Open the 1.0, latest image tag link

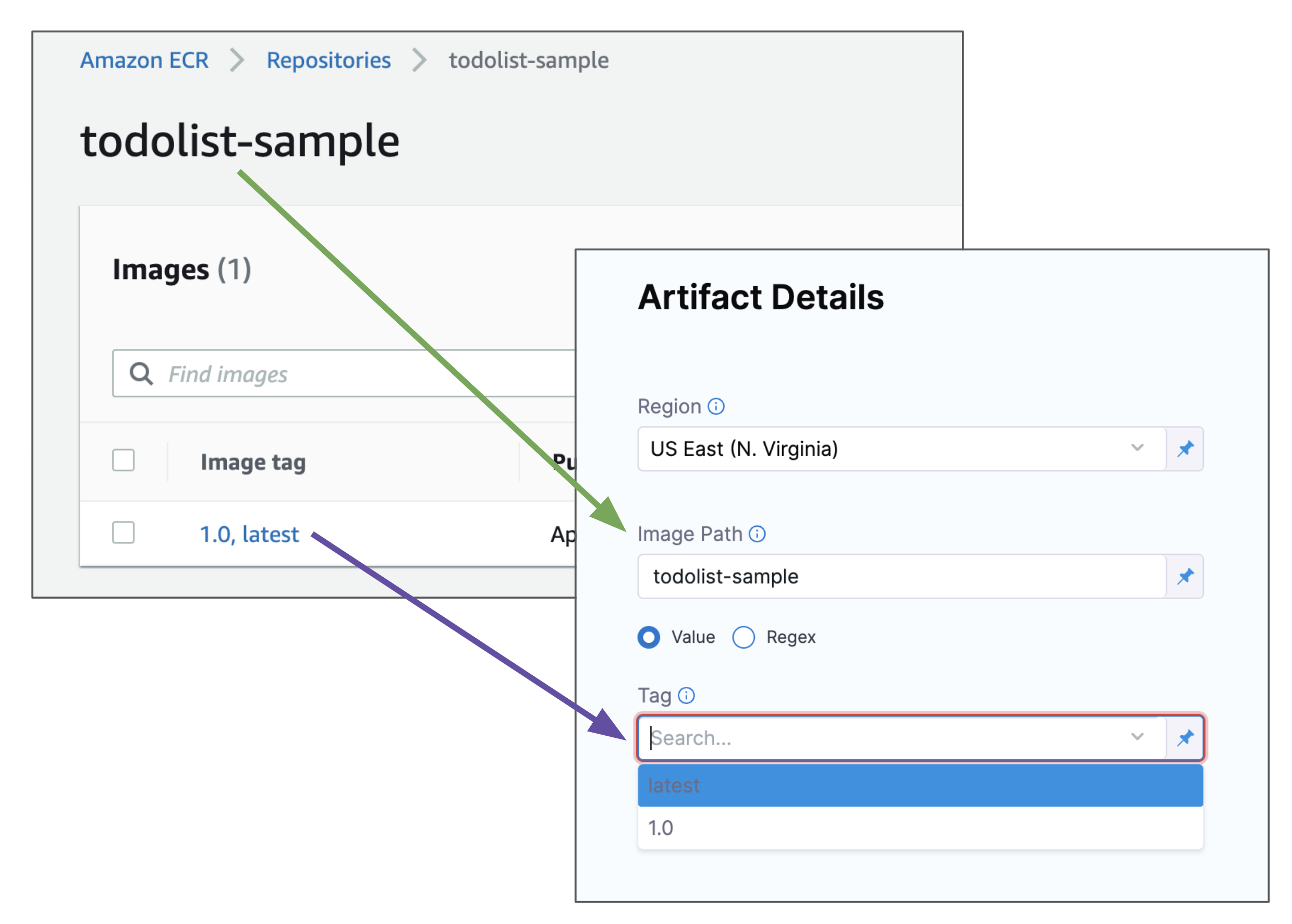tap(249, 533)
